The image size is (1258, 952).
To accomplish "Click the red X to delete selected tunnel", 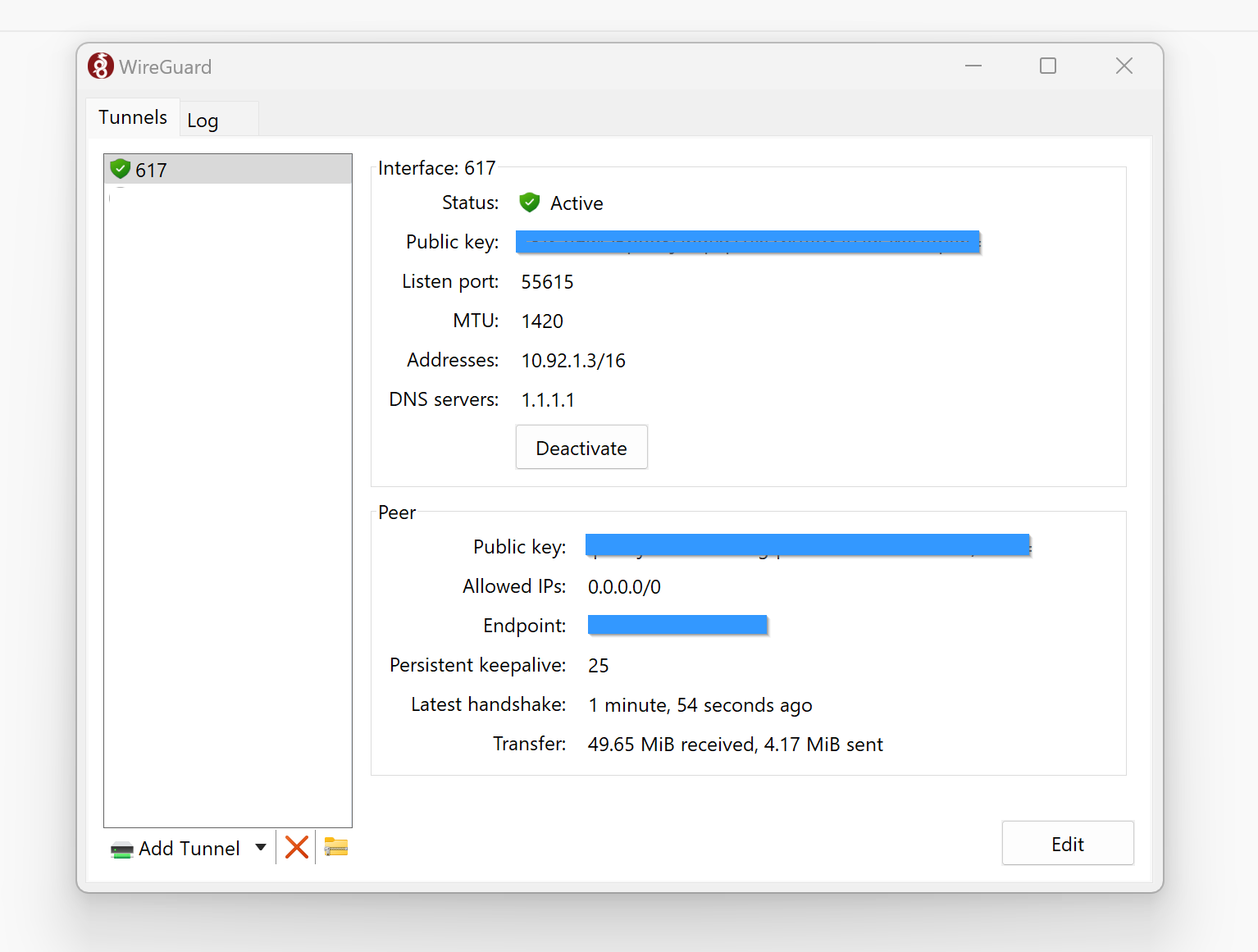I will click(x=296, y=847).
